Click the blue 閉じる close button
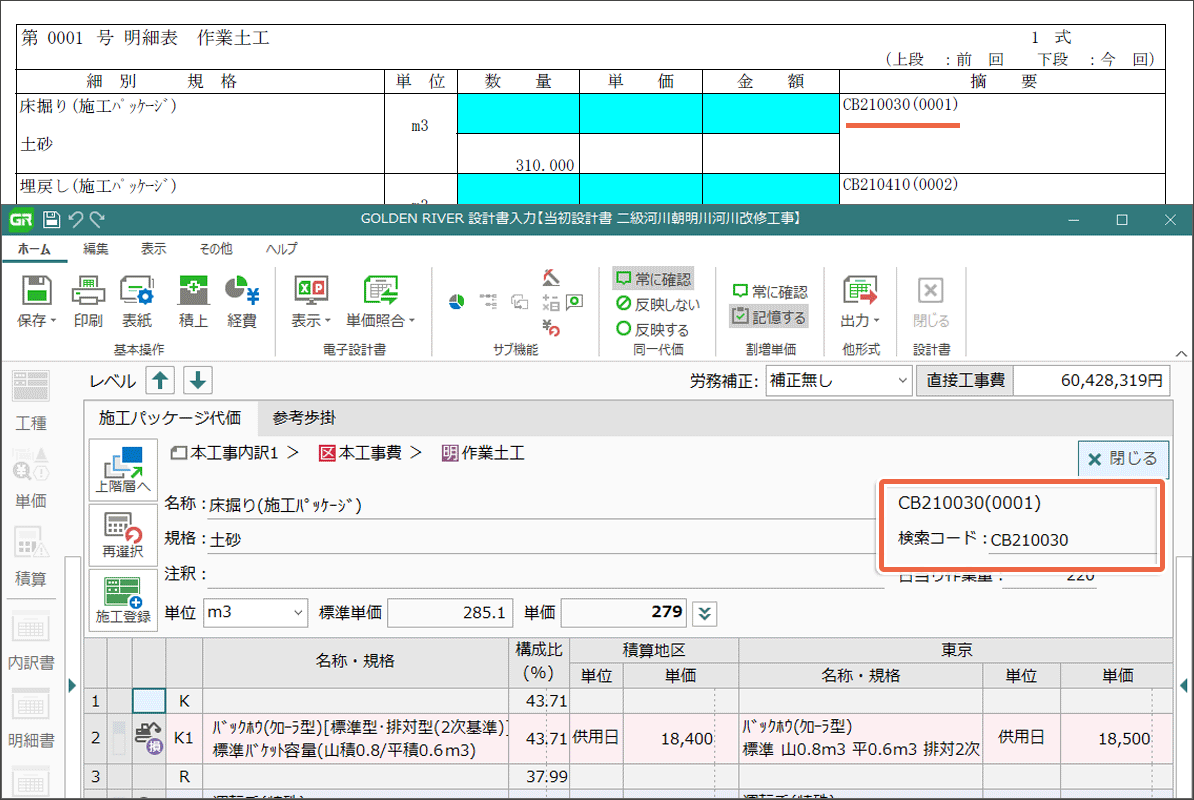The image size is (1194, 800). point(1123,459)
